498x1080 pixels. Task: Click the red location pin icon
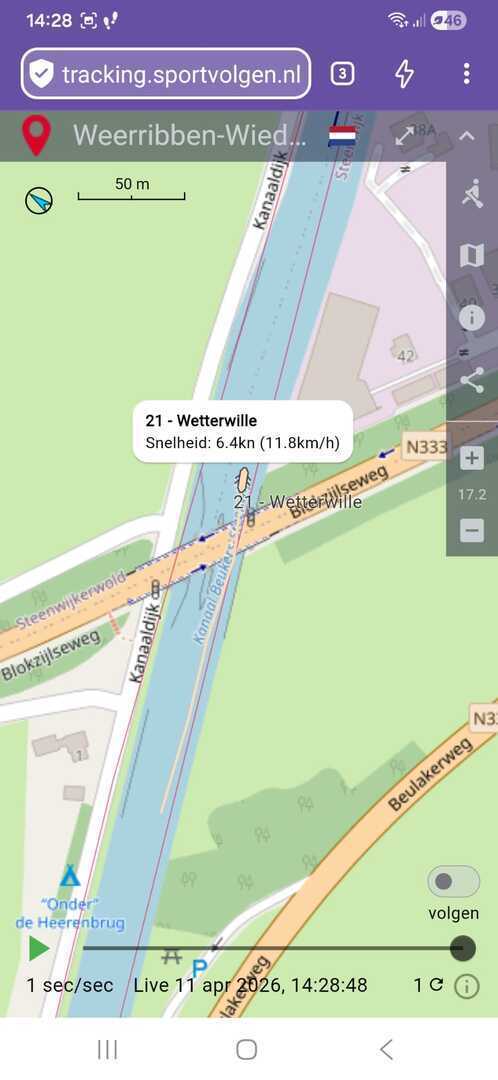pyautogui.click(x=37, y=136)
